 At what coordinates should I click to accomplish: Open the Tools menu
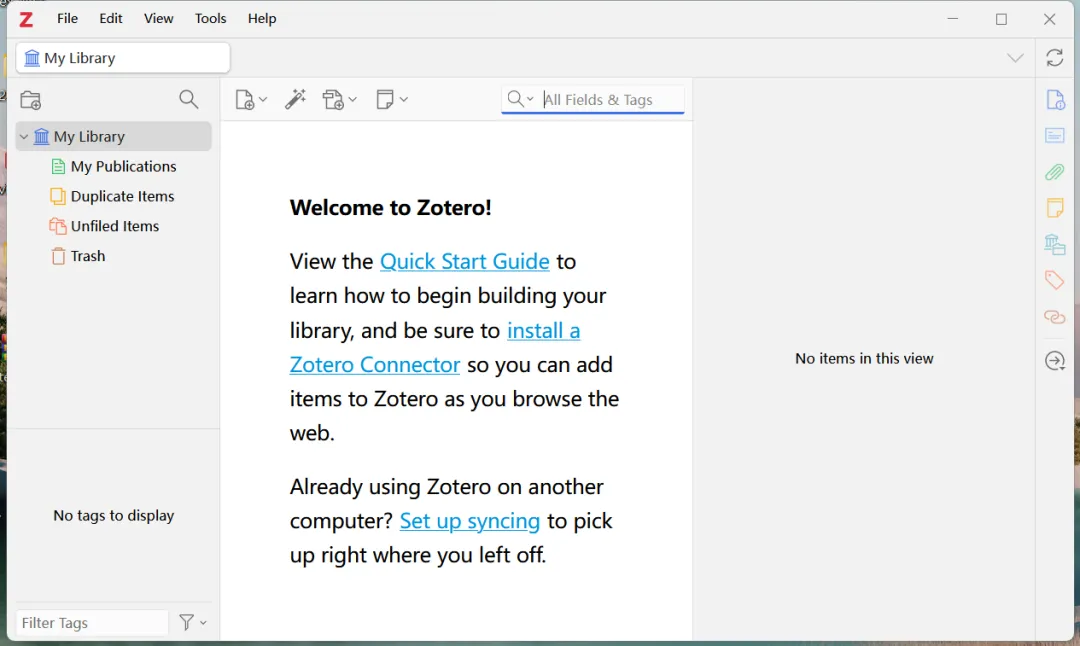coord(210,19)
